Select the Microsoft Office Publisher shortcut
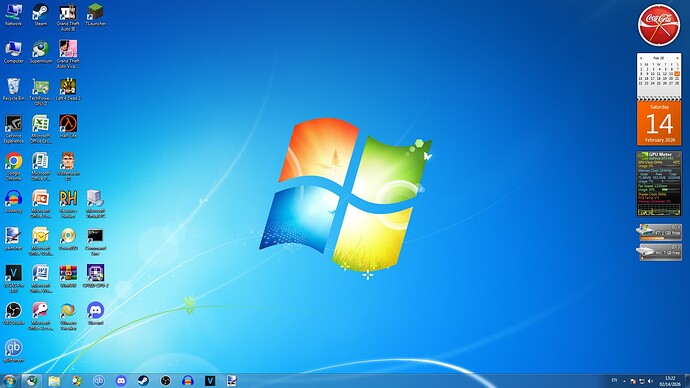This screenshot has width=690, height=388. (40, 167)
